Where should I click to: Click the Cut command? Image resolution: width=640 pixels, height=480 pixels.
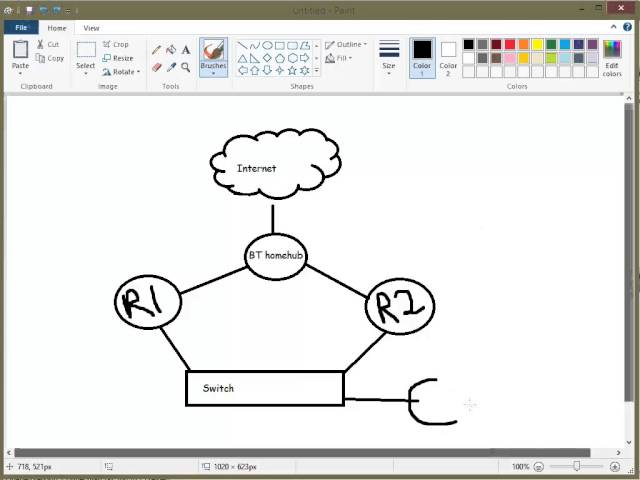point(48,44)
